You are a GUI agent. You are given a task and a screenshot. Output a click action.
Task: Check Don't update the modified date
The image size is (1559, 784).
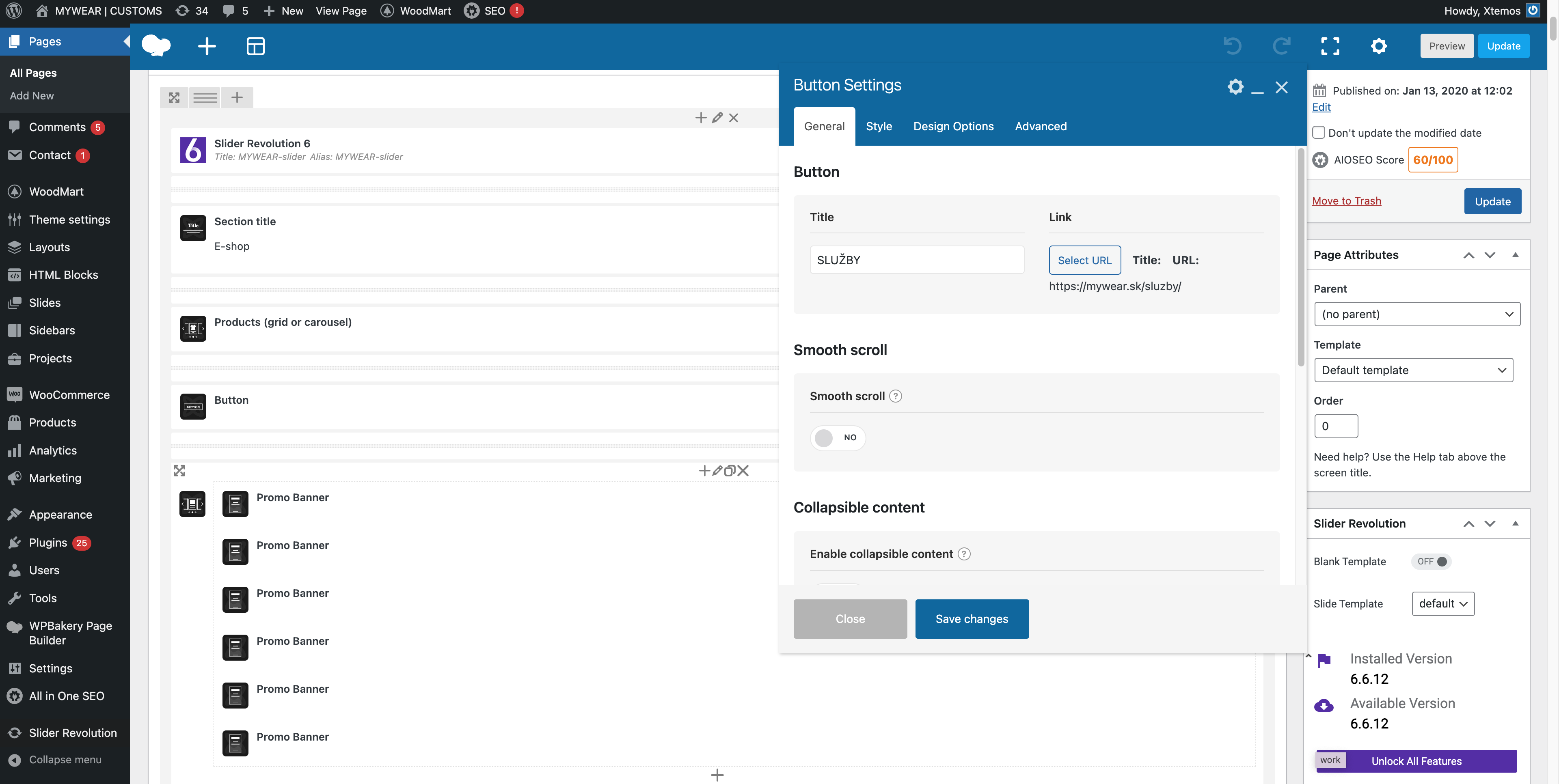1319,132
